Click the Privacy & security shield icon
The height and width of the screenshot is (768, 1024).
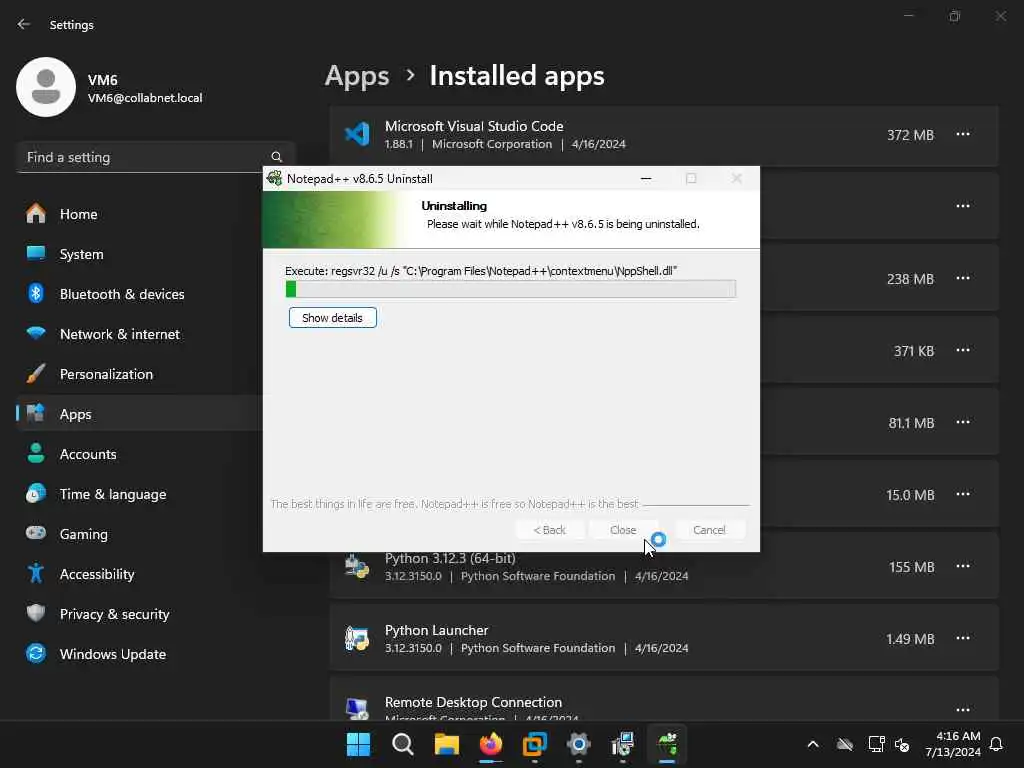click(36, 613)
